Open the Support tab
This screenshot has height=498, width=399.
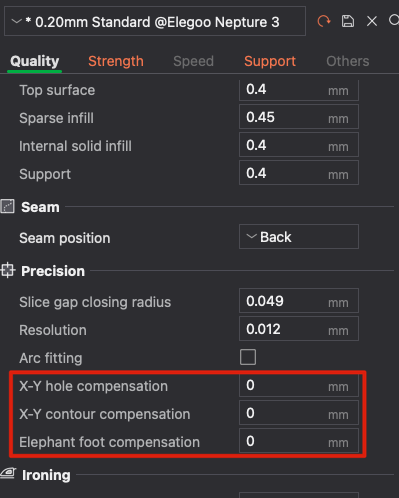(x=270, y=61)
